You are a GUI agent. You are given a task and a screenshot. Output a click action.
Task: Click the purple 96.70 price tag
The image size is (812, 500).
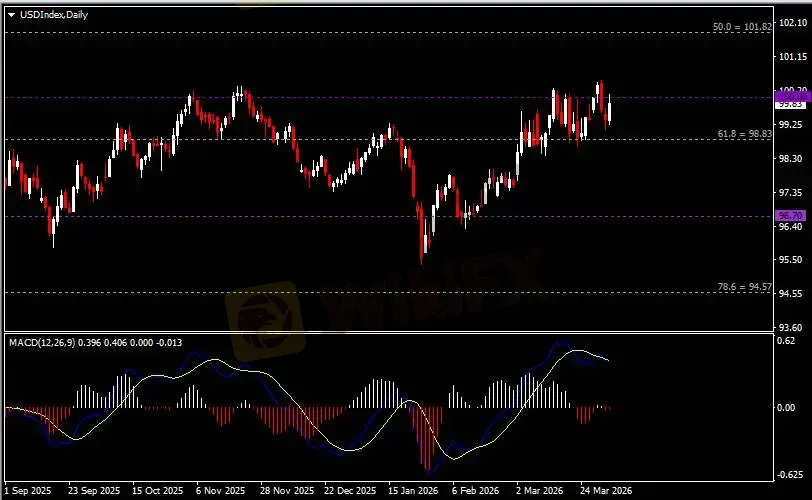(x=790, y=215)
